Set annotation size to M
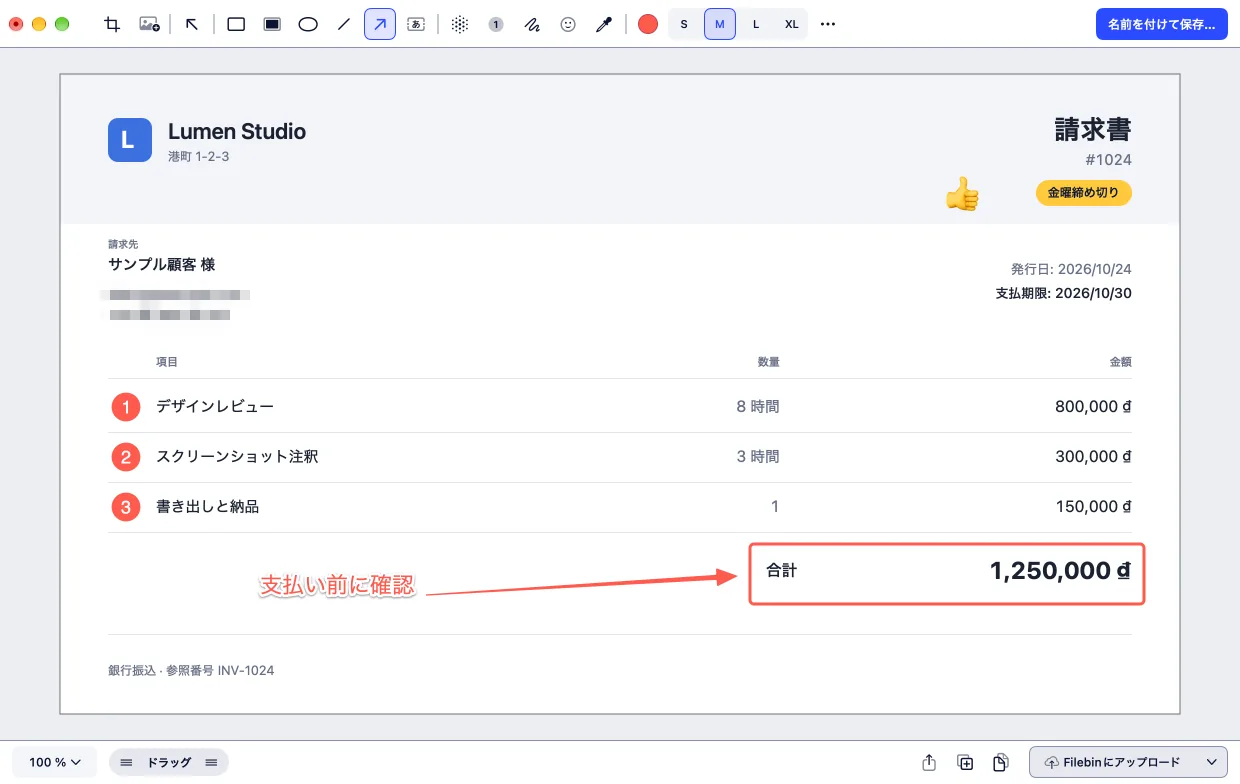The image size is (1240, 784). (x=720, y=24)
